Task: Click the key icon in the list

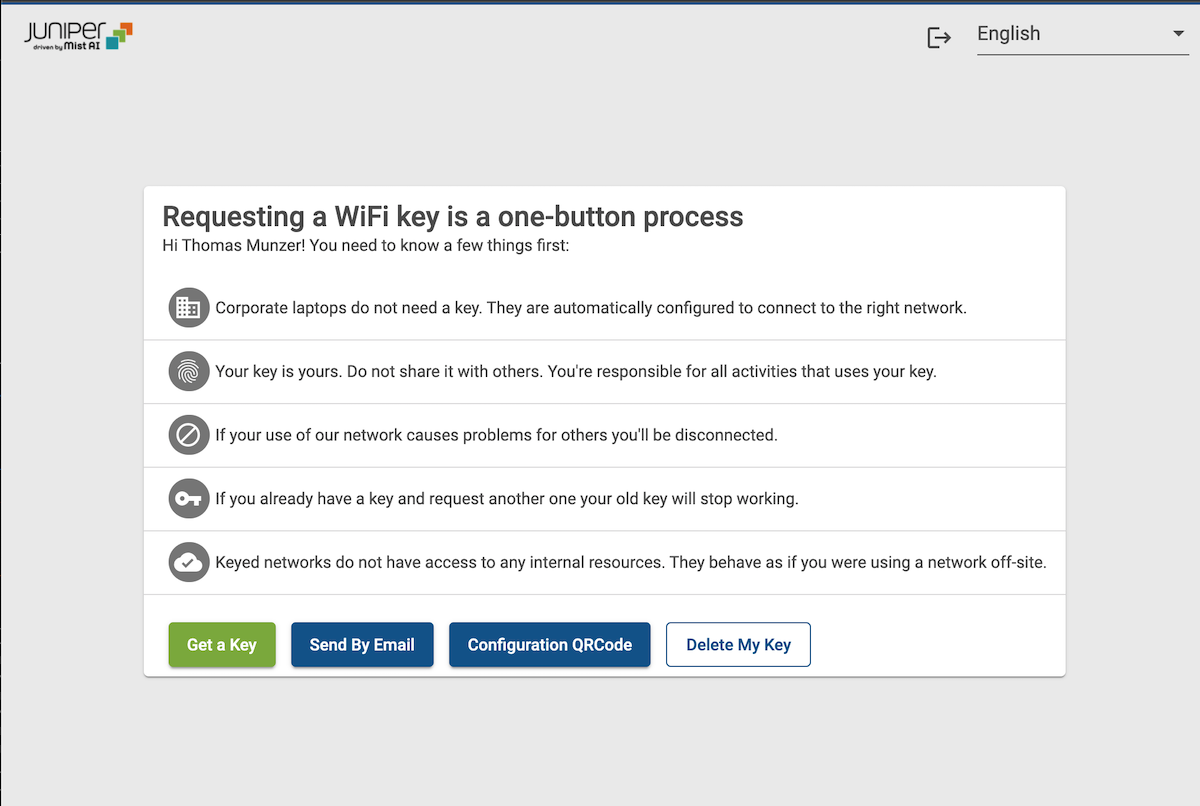Action: click(x=188, y=499)
